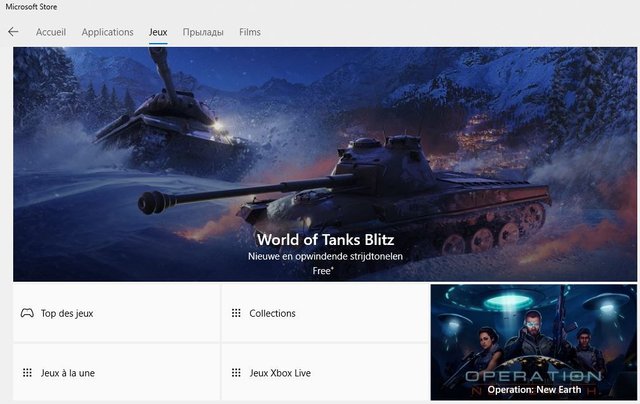This screenshot has width=640, height=404.
Task: Open the World of Tanks Blitz banner
Action: [x=325, y=164]
